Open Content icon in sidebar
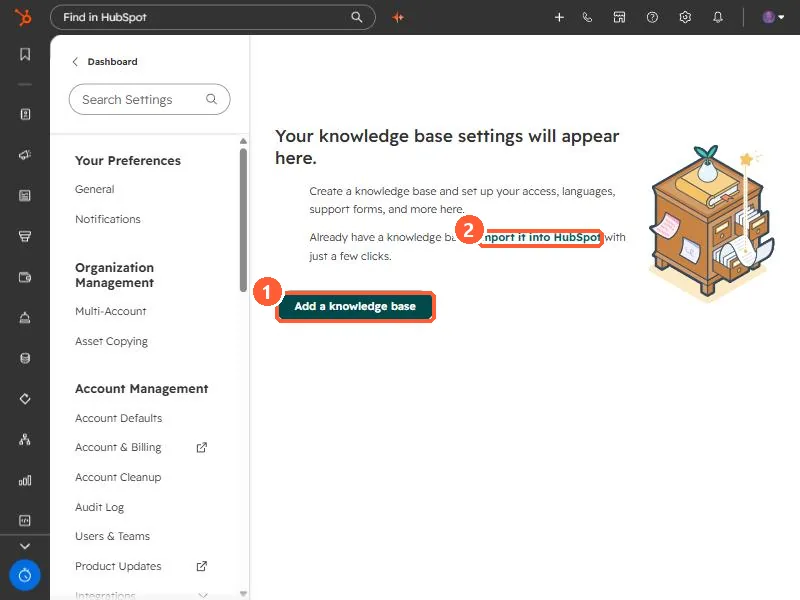 click(x=24, y=195)
